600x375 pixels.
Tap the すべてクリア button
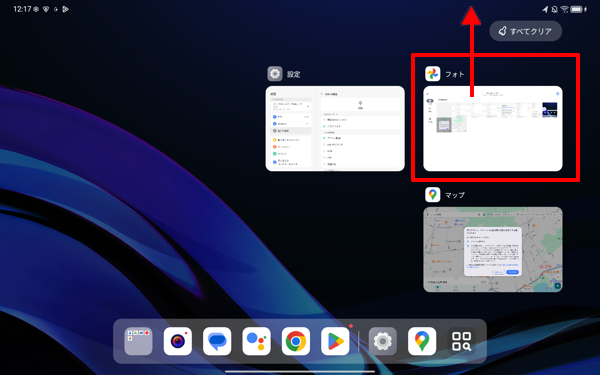(x=525, y=31)
